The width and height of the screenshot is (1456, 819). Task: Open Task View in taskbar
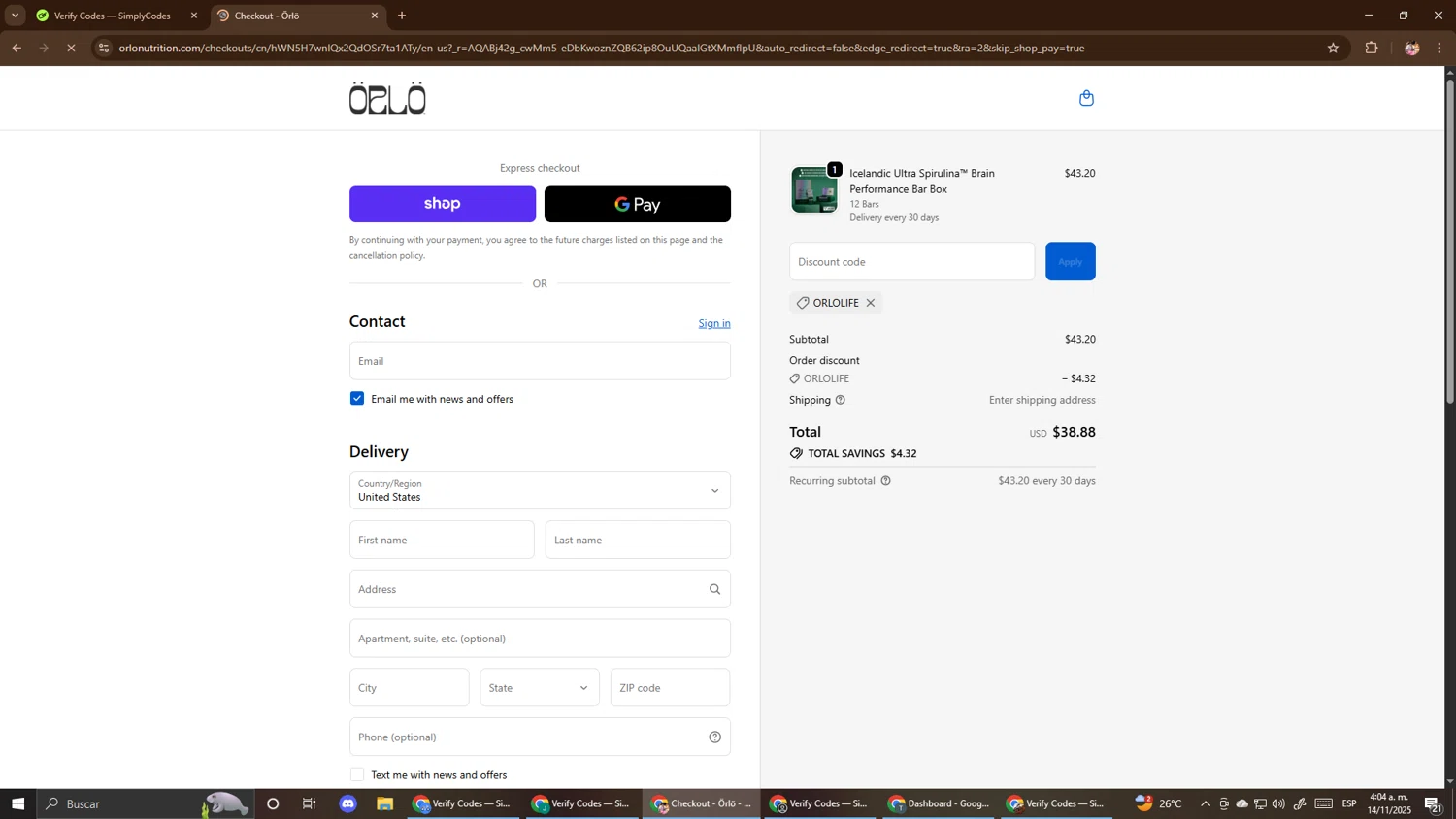[x=310, y=803]
